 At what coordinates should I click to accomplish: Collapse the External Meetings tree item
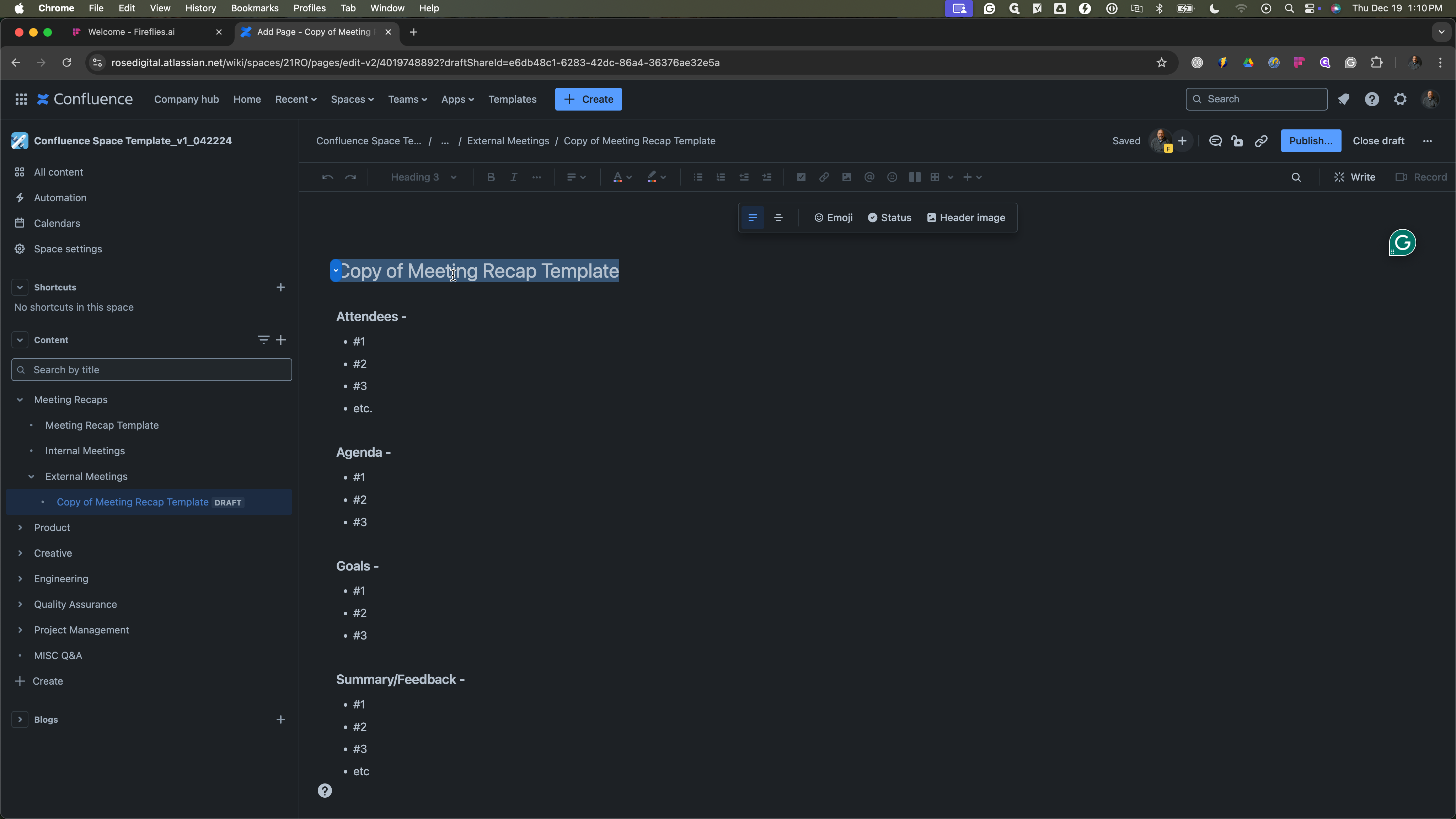pos(31,476)
